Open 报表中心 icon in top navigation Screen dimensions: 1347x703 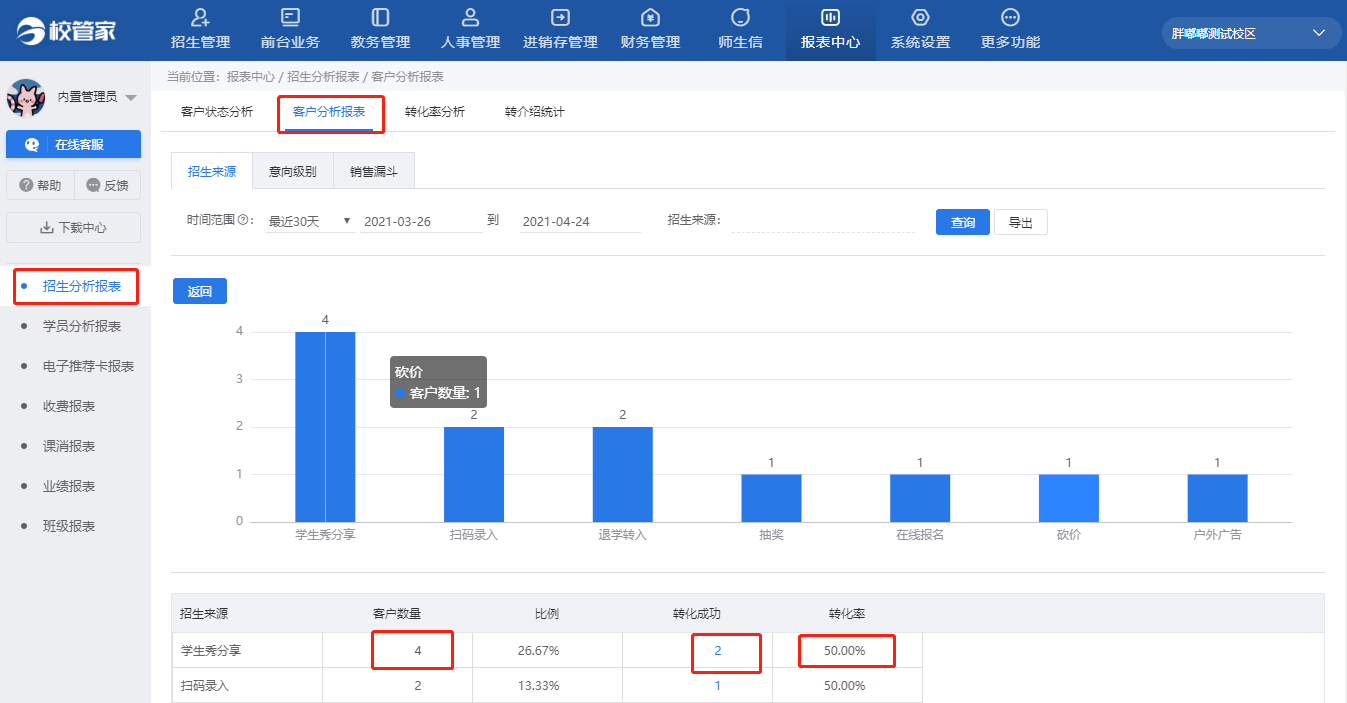[x=830, y=17]
